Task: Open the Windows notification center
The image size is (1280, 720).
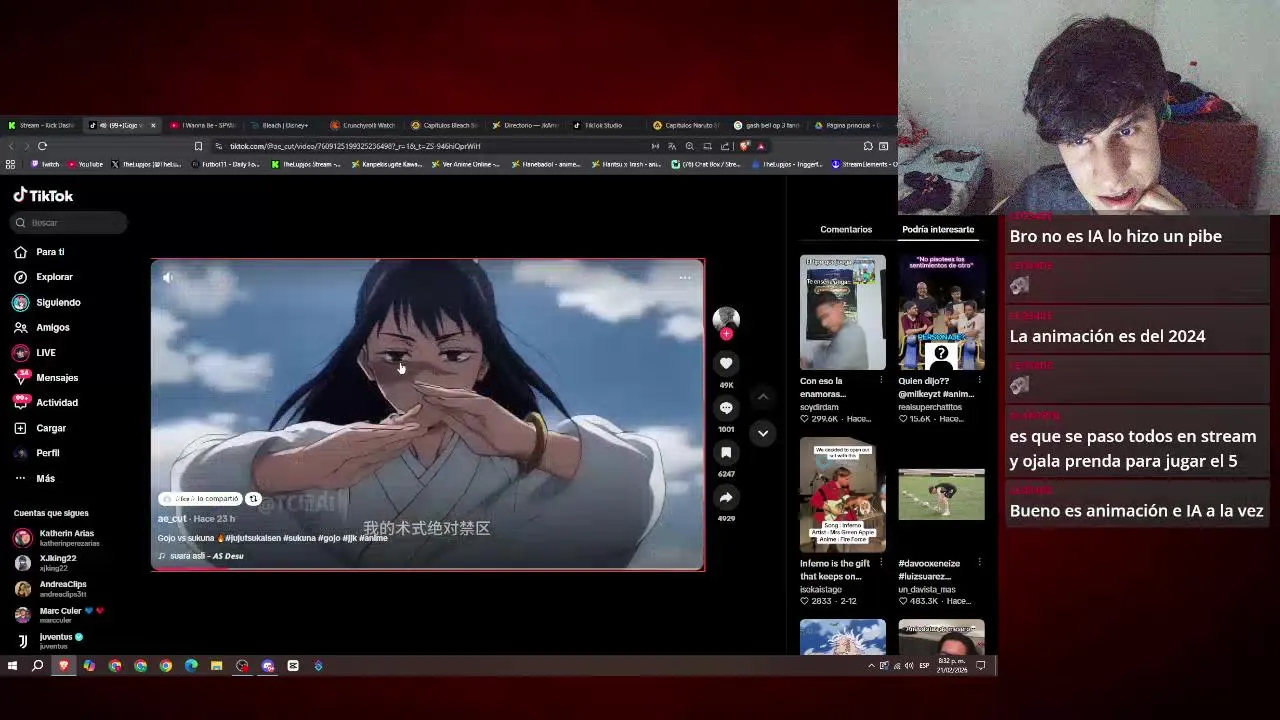Action: tap(981, 666)
